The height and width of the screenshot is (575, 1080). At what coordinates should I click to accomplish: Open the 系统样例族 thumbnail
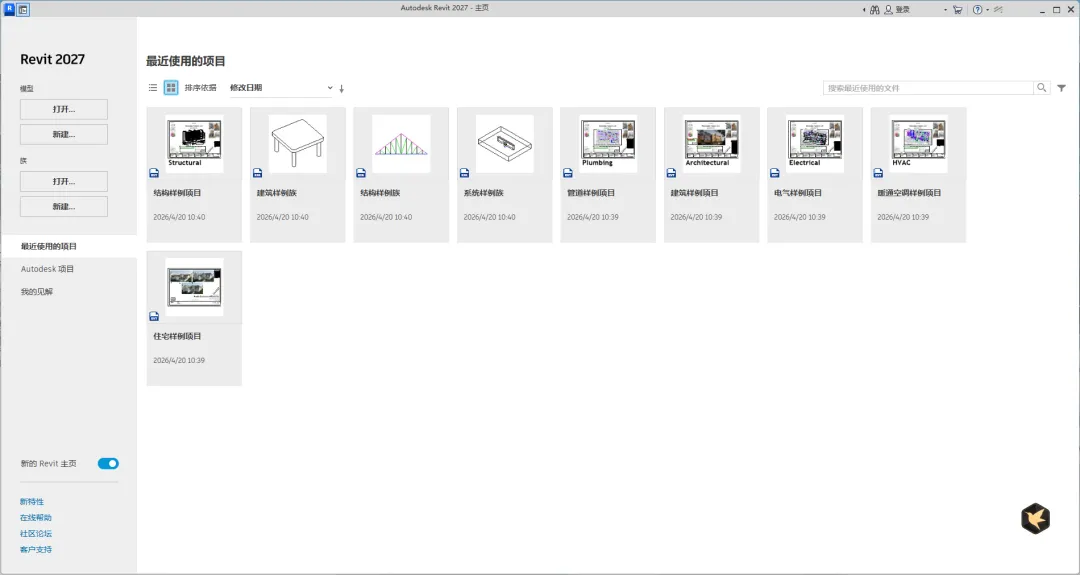point(504,143)
